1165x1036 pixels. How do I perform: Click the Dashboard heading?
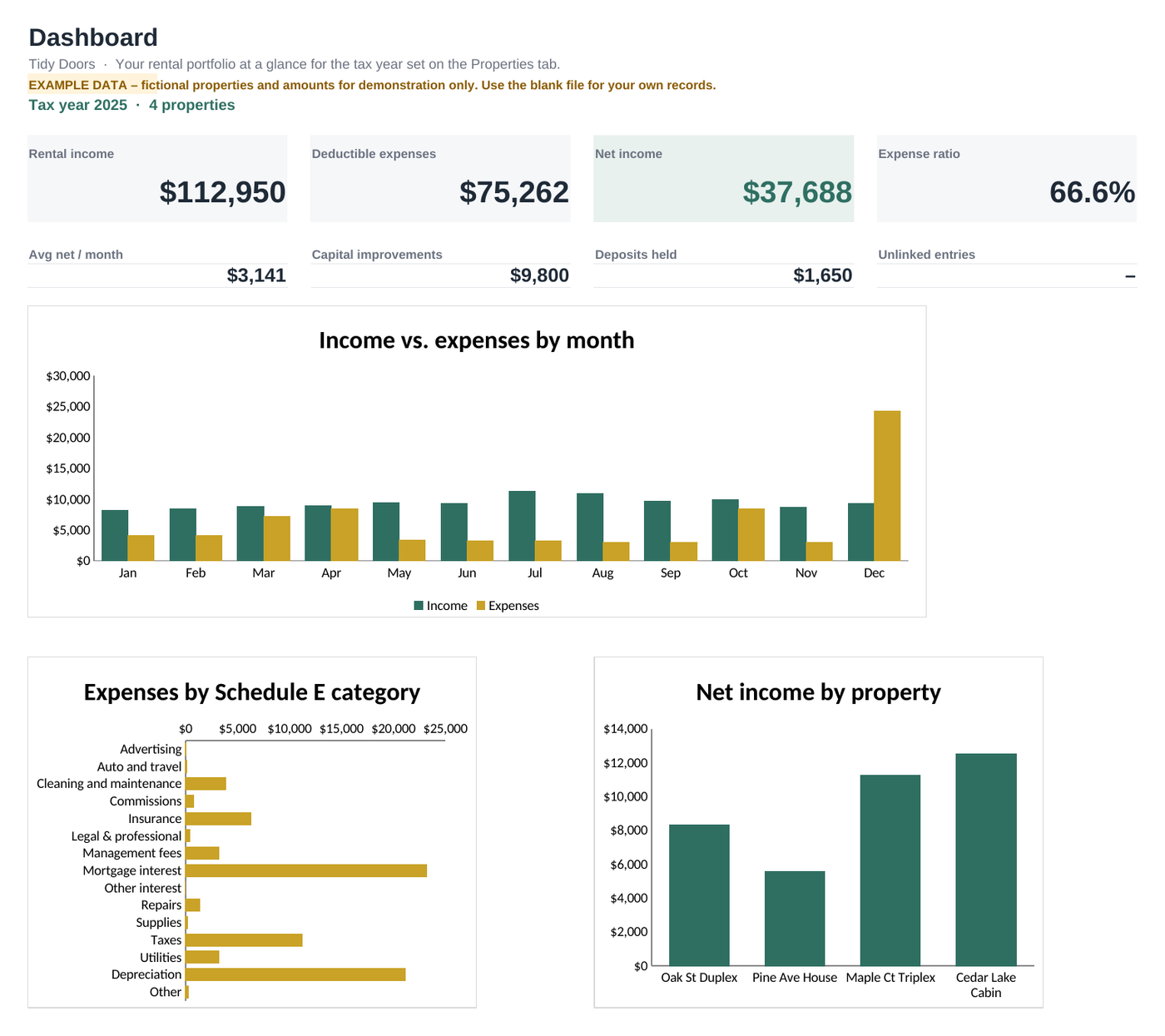click(x=93, y=37)
